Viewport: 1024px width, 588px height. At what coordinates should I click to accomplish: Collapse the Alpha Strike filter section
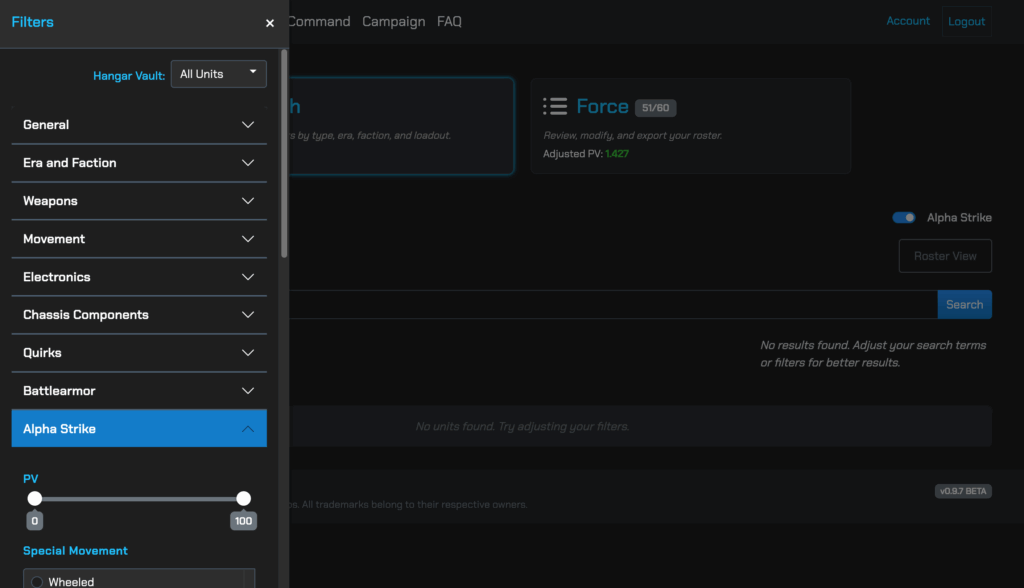[139, 428]
